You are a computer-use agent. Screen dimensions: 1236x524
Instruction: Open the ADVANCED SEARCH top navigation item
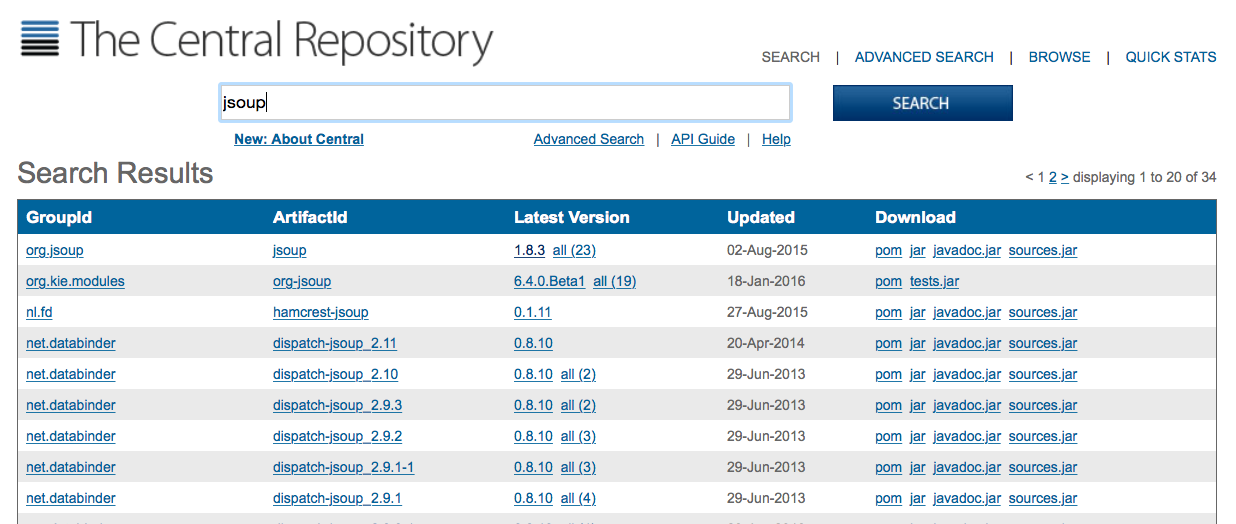point(924,57)
